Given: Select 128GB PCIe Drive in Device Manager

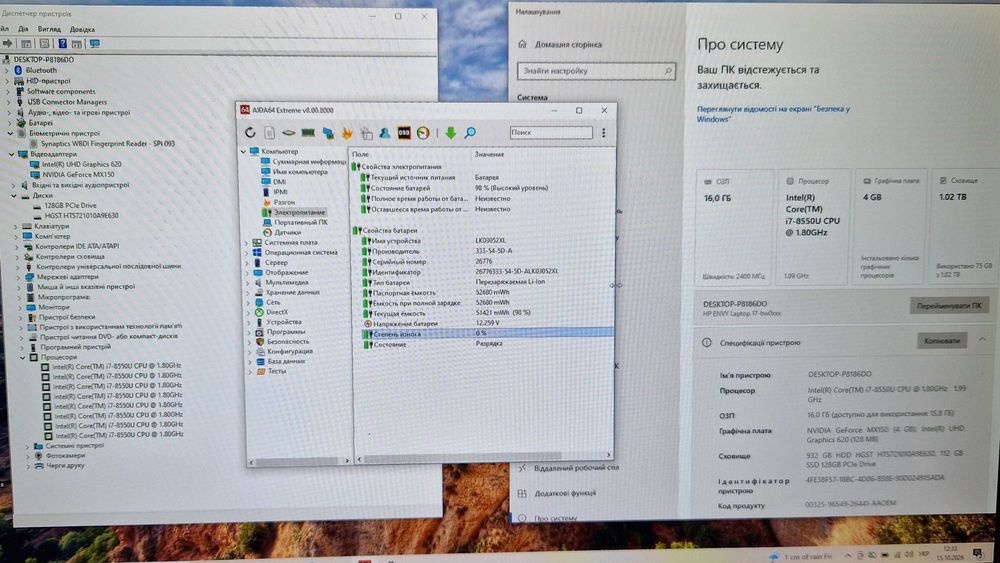Looking at the screenshot, I should pyautogui.click(x=70, y=205).
